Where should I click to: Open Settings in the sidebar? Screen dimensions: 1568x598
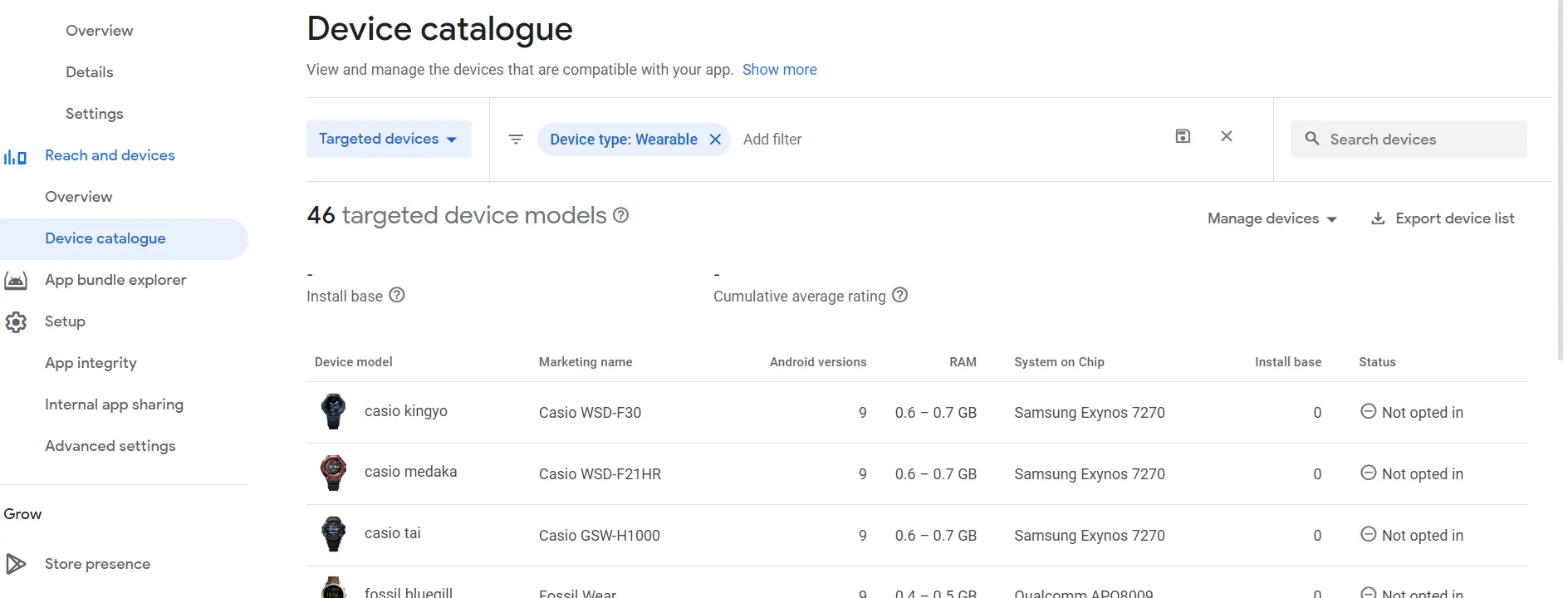(x=95, y=114)
